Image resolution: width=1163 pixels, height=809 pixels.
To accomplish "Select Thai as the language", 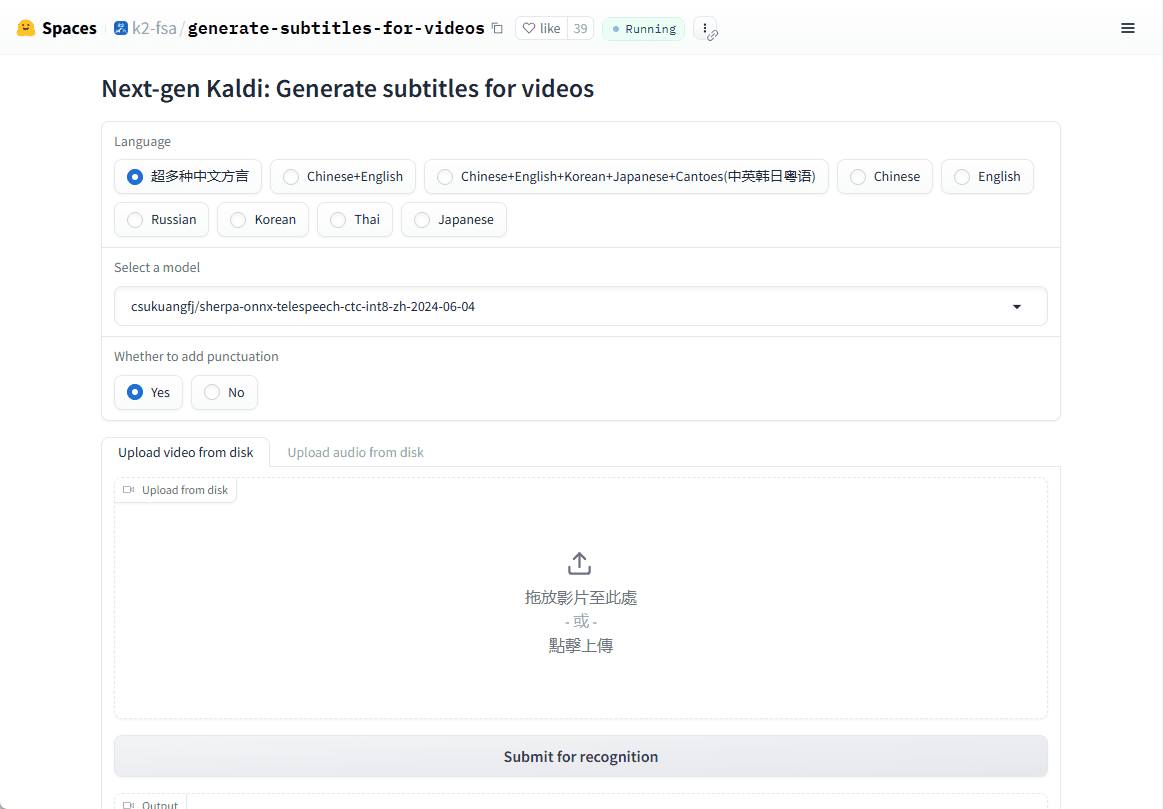I will coord(355,219).
